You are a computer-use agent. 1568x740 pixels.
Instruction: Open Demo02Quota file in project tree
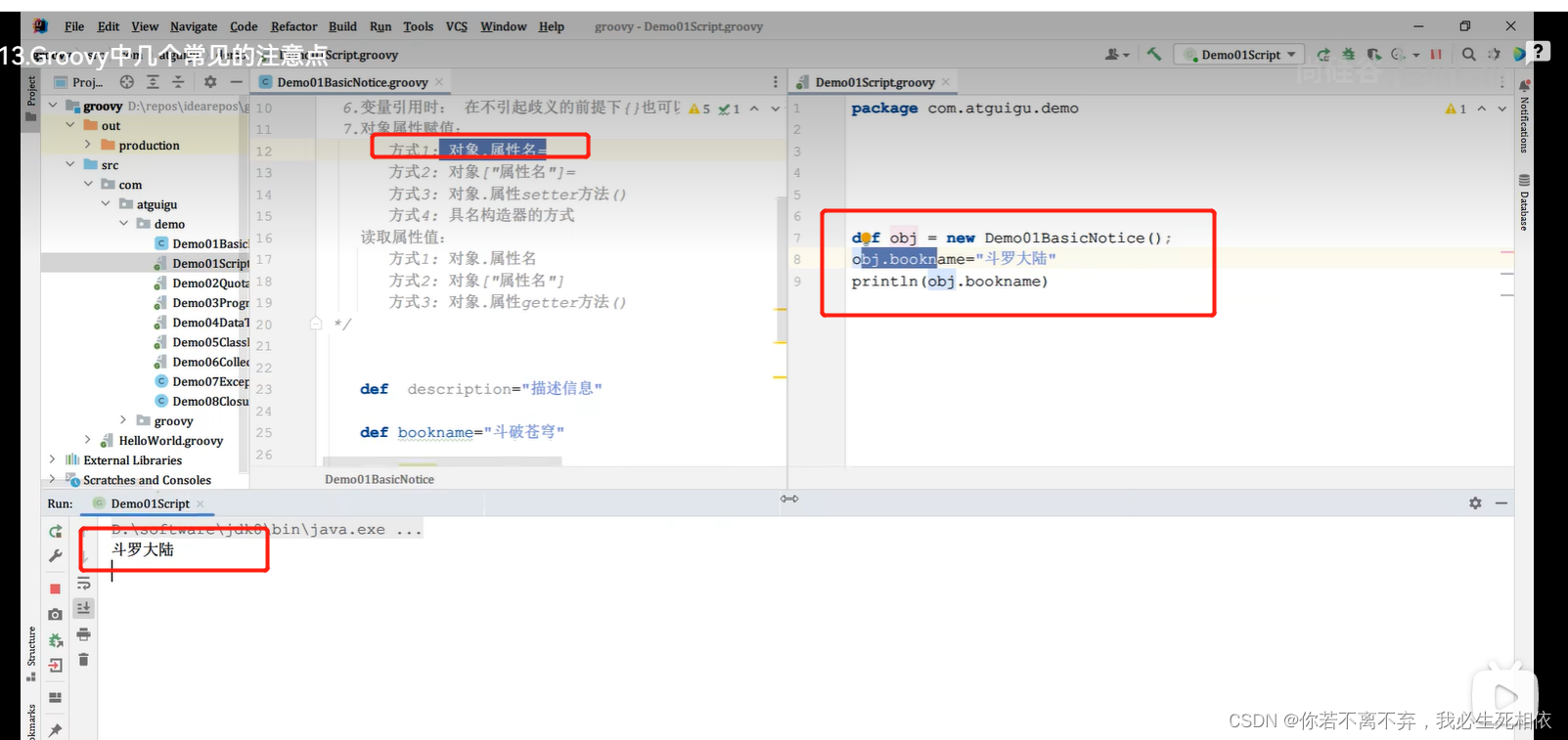[202, 283]
